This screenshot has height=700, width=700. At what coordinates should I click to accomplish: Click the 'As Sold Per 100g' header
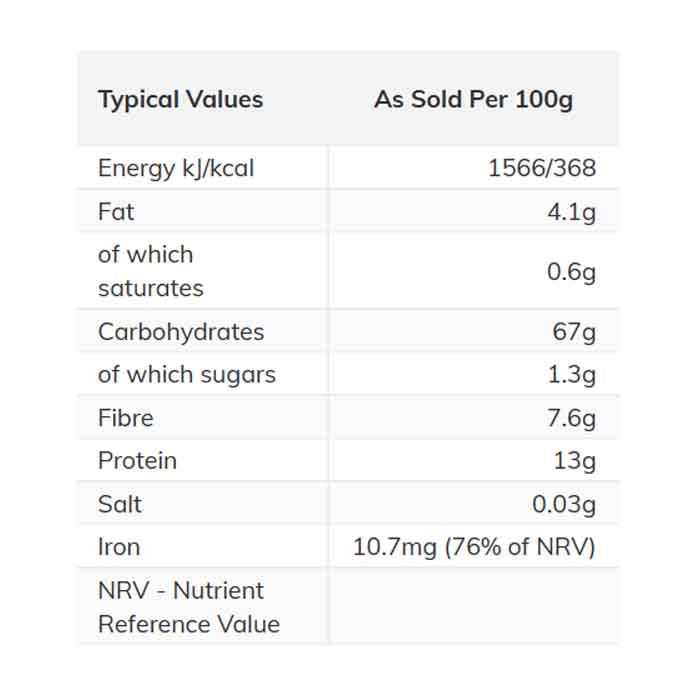[473, 100]
